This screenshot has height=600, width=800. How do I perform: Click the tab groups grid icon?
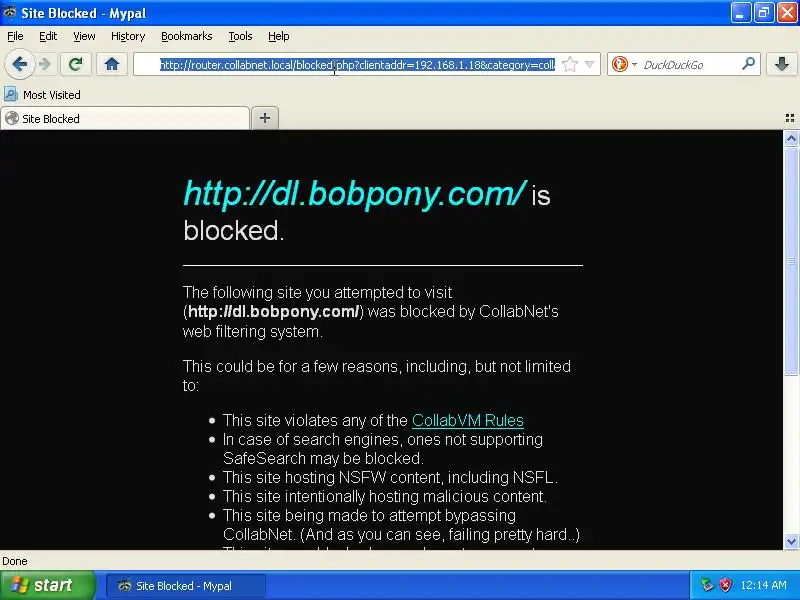click(790, 118)
